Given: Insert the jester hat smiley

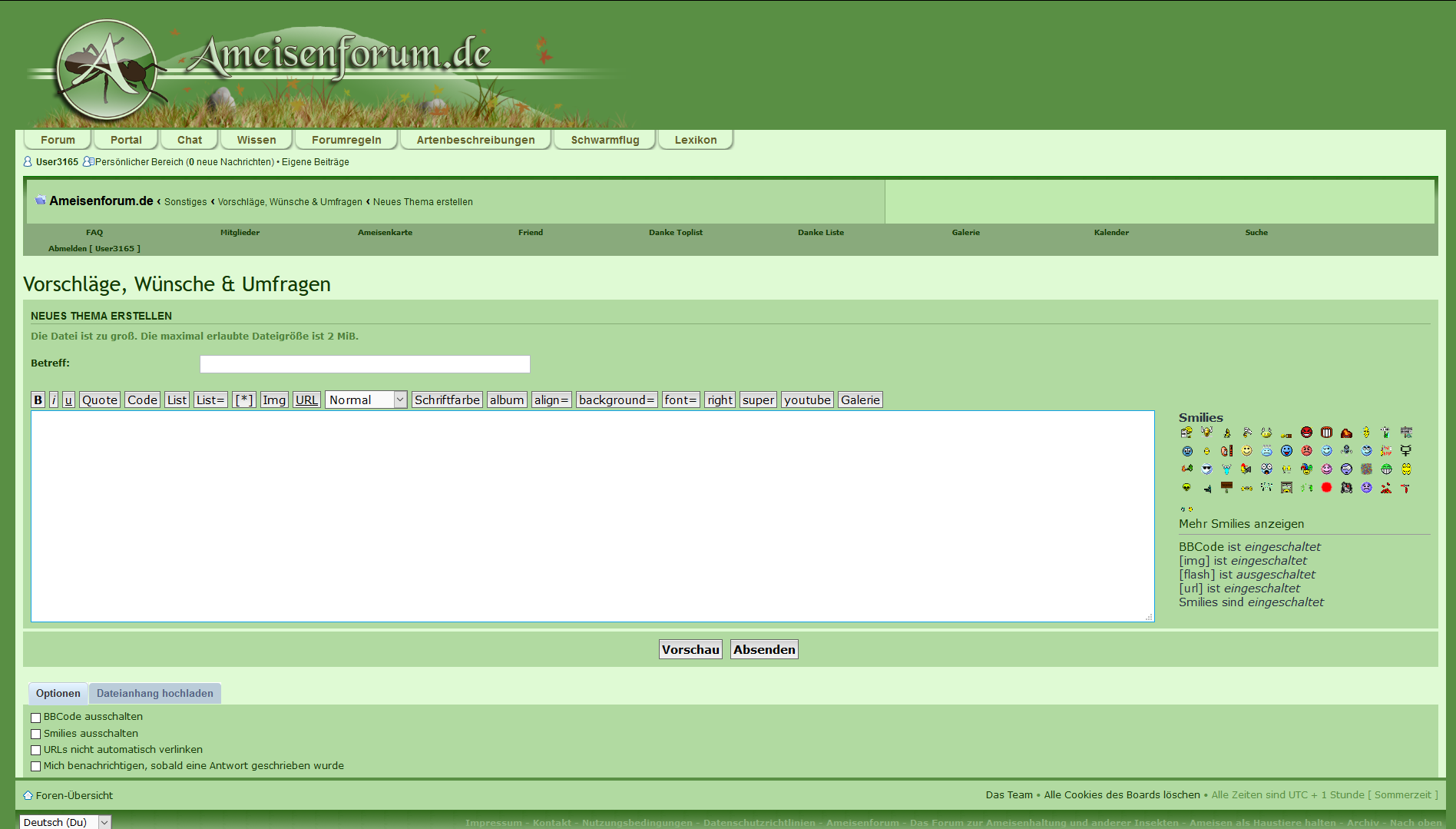Looking at the screenshot, I should pyautogui.click(x=1306, y=469).
